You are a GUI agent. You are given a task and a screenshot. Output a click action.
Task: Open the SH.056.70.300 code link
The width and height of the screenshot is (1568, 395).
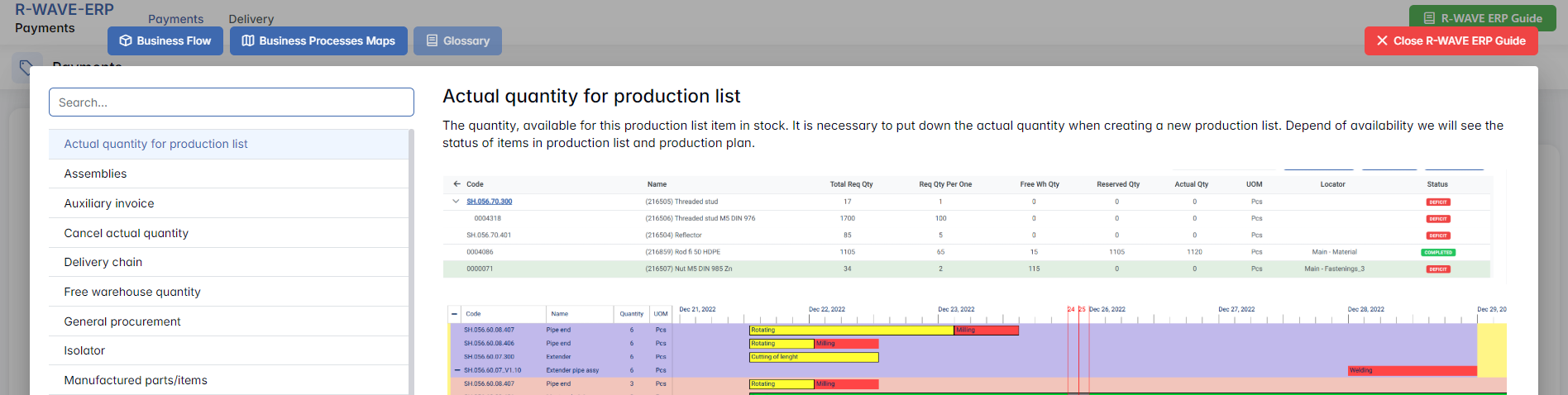(x=489, y=202)
